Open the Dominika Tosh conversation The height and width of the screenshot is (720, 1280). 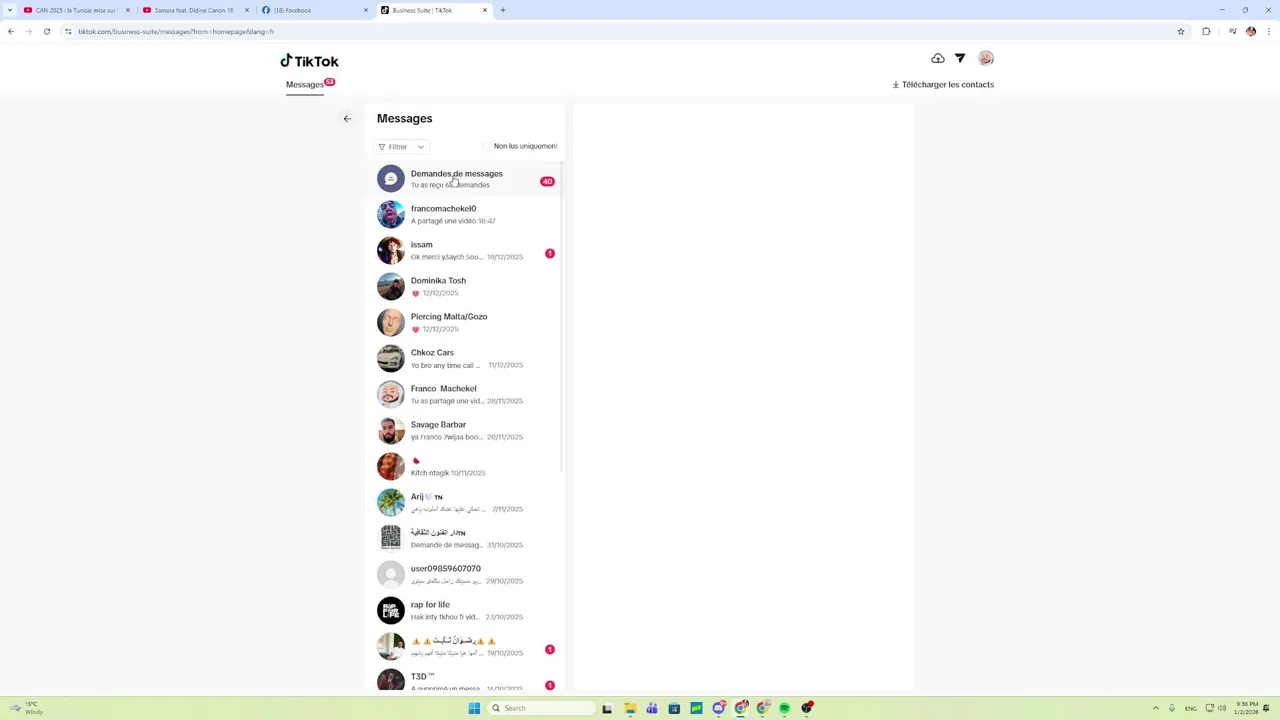pos(465,286)
